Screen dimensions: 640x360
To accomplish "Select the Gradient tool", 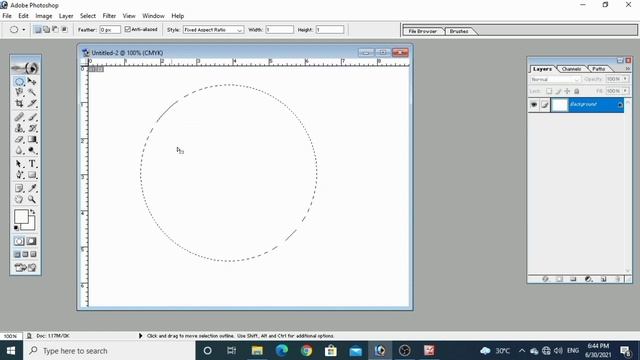I will [x=32, y=140].
